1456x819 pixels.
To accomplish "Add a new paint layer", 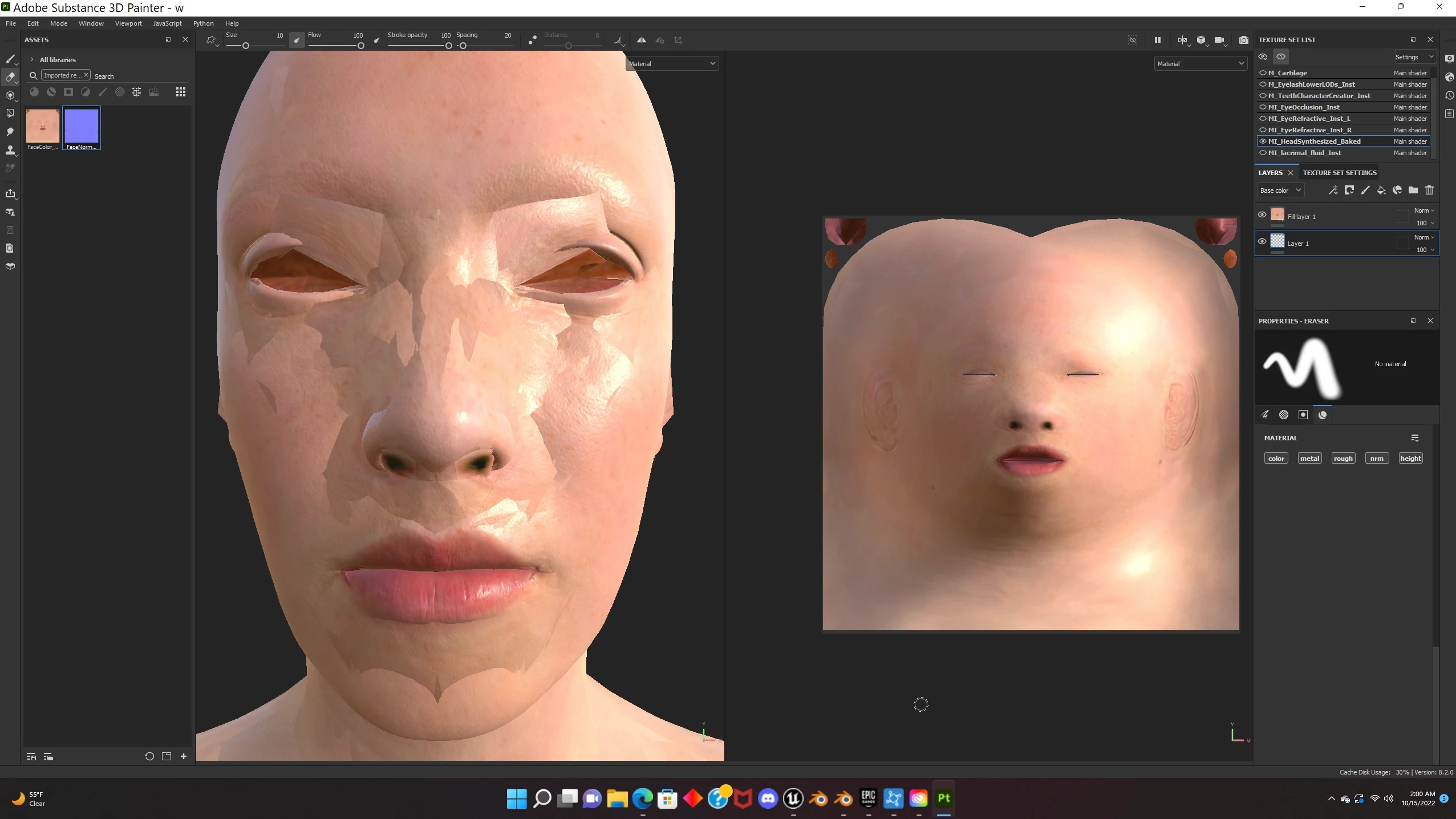I will [1365, 190].
